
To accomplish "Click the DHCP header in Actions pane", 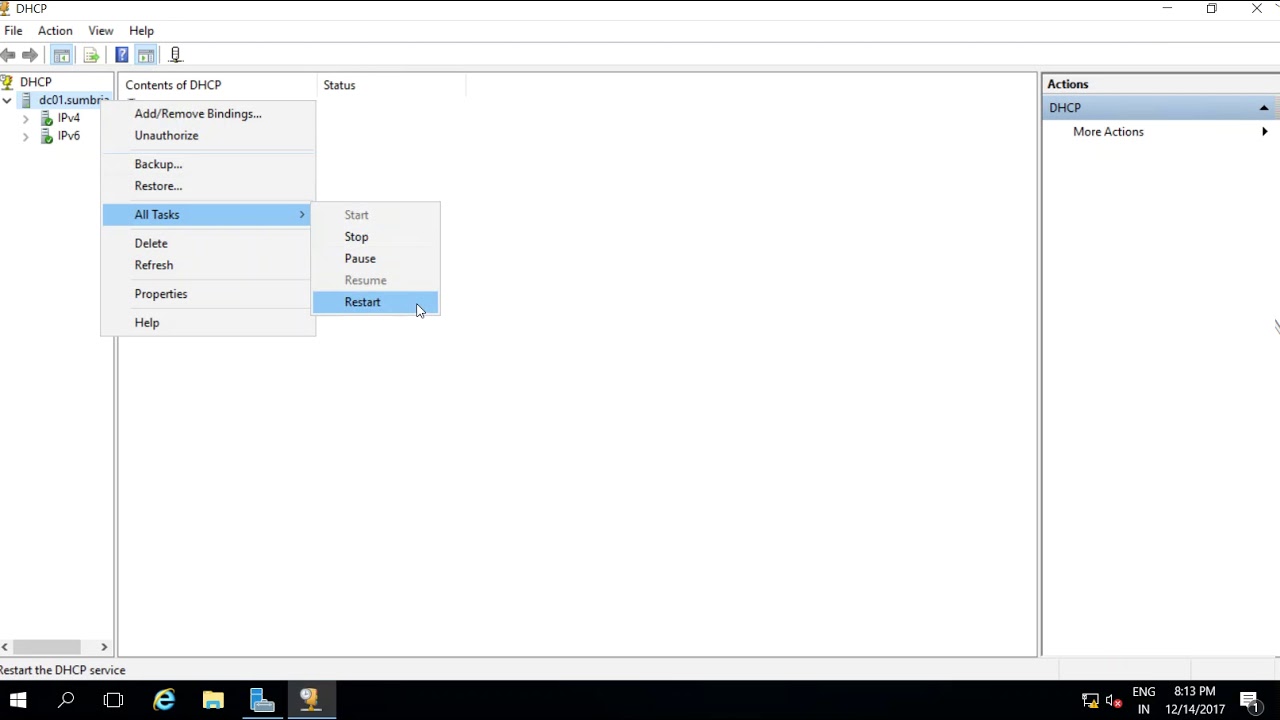I will [x=1160, y=108].
